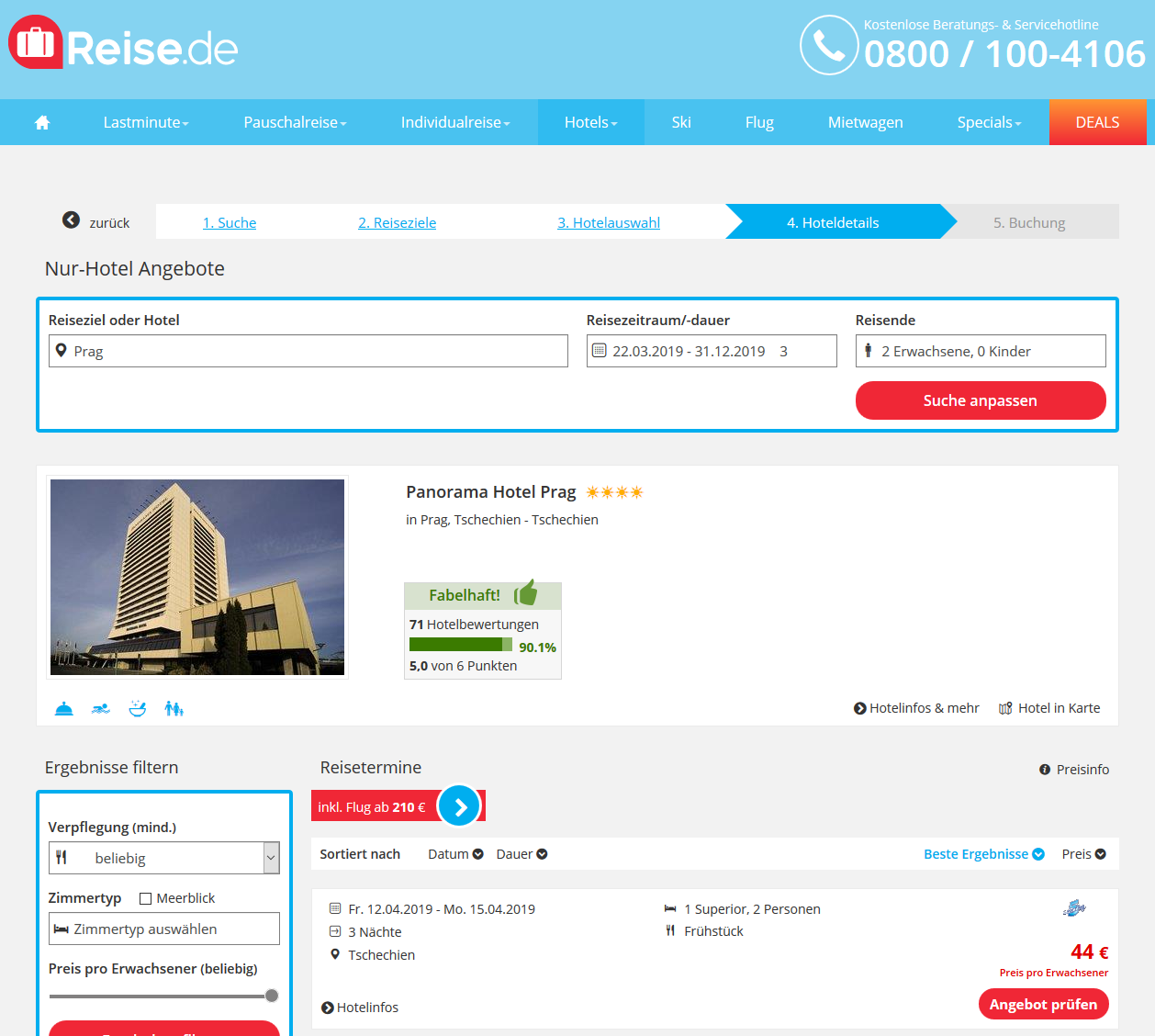Open the Flug menu item
The height and width of the screenshot is (1036, 1155).
tap(759, 122)
